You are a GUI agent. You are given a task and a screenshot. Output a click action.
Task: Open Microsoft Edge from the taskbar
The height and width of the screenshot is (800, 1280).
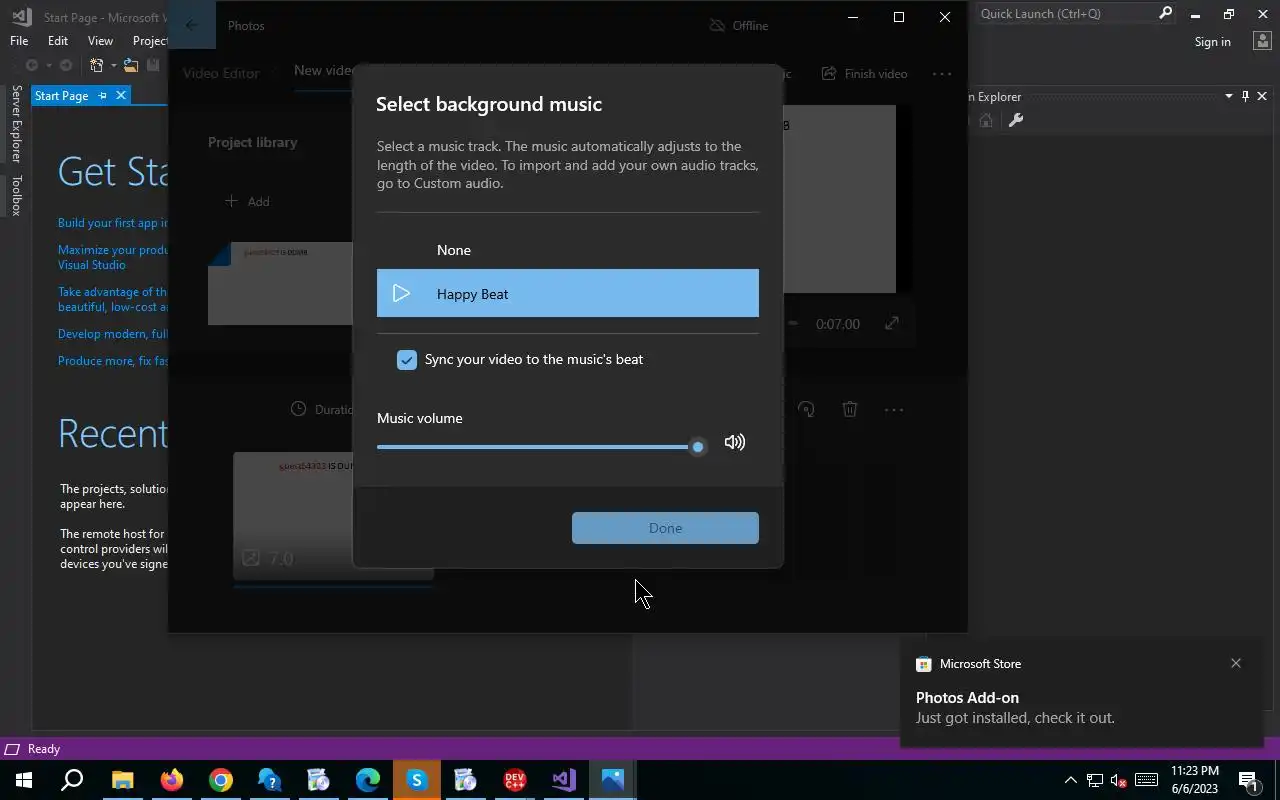click(367, 780)
